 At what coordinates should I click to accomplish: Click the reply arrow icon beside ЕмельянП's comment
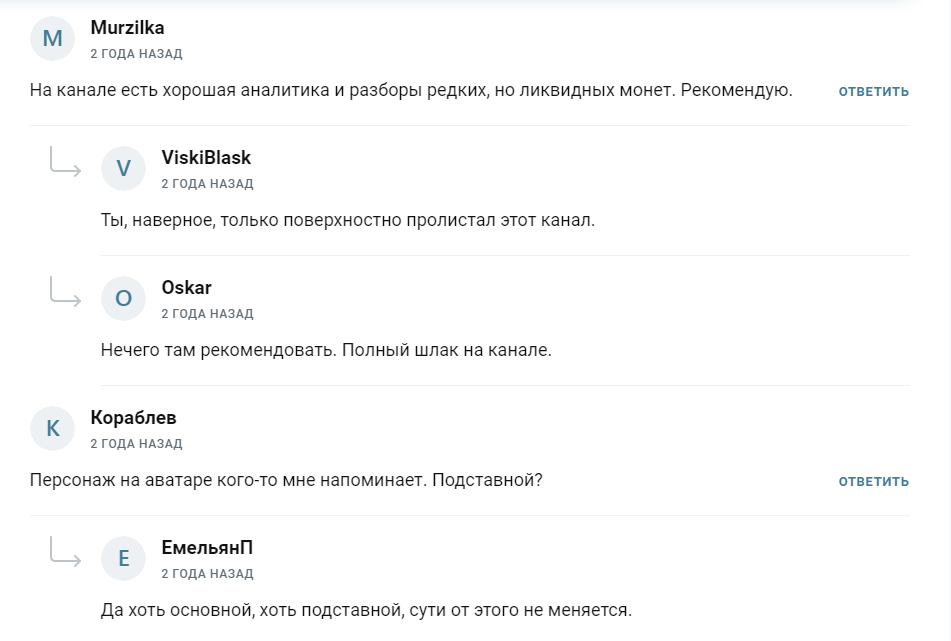66,553
